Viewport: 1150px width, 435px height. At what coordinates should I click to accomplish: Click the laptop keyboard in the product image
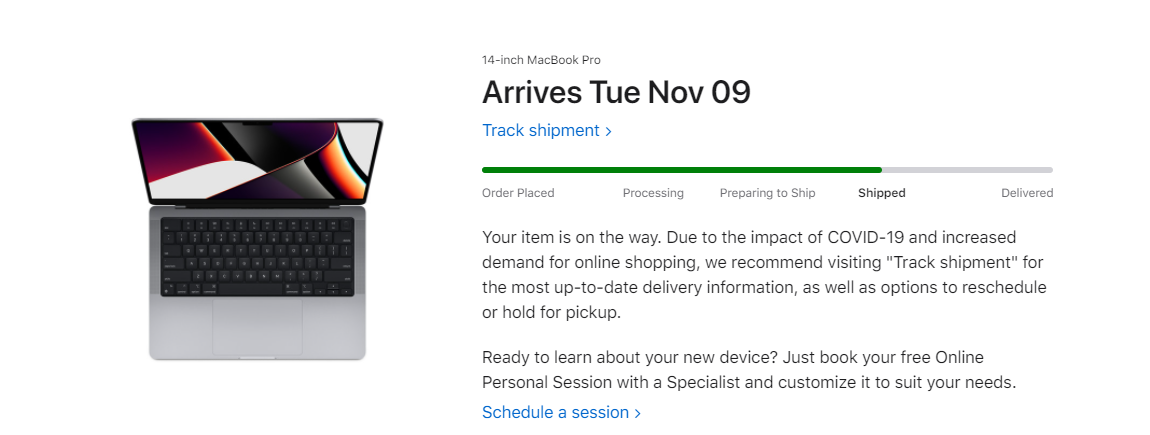257,256
